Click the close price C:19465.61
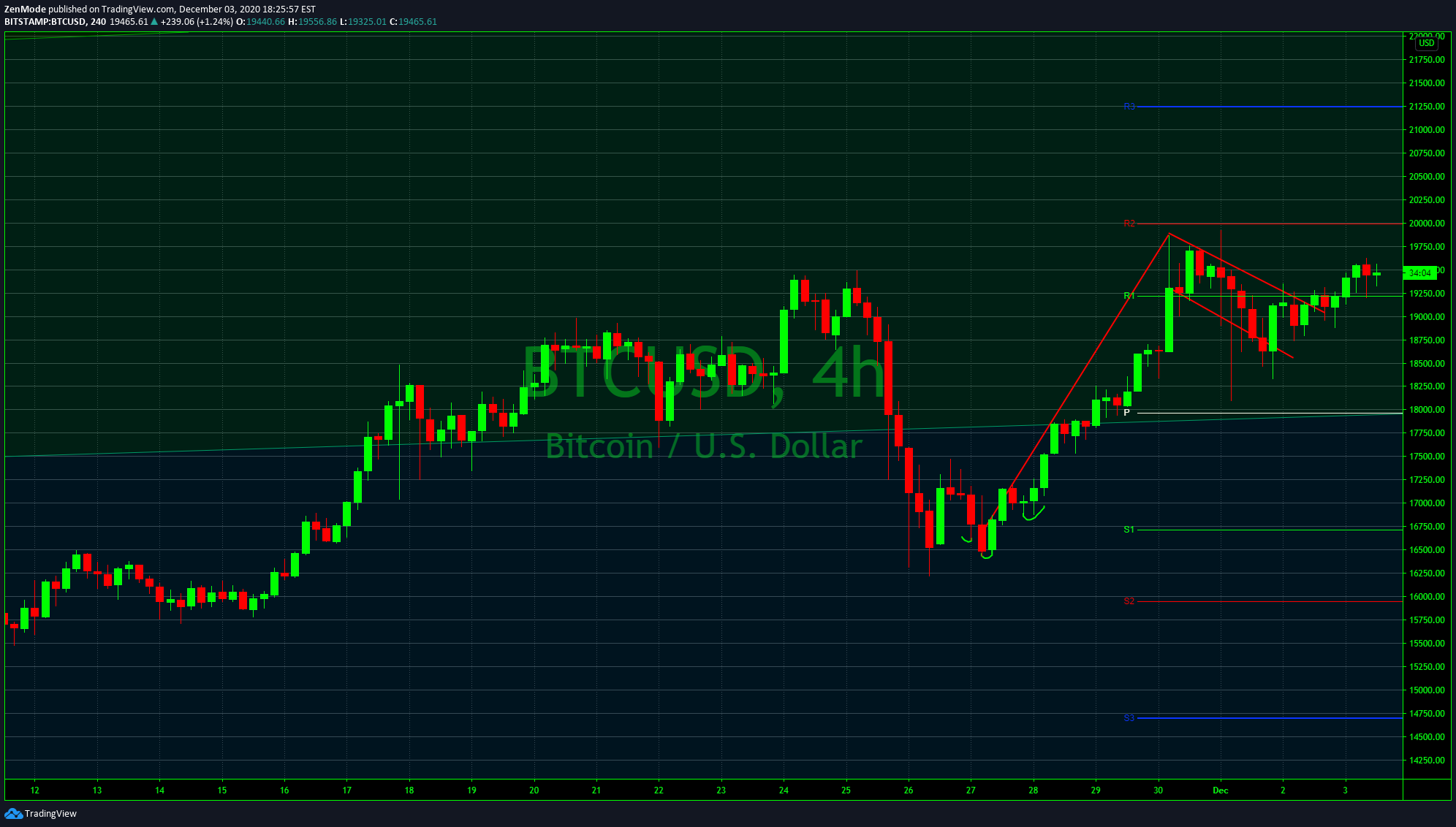1456x827 pixels. click(413, 22)
